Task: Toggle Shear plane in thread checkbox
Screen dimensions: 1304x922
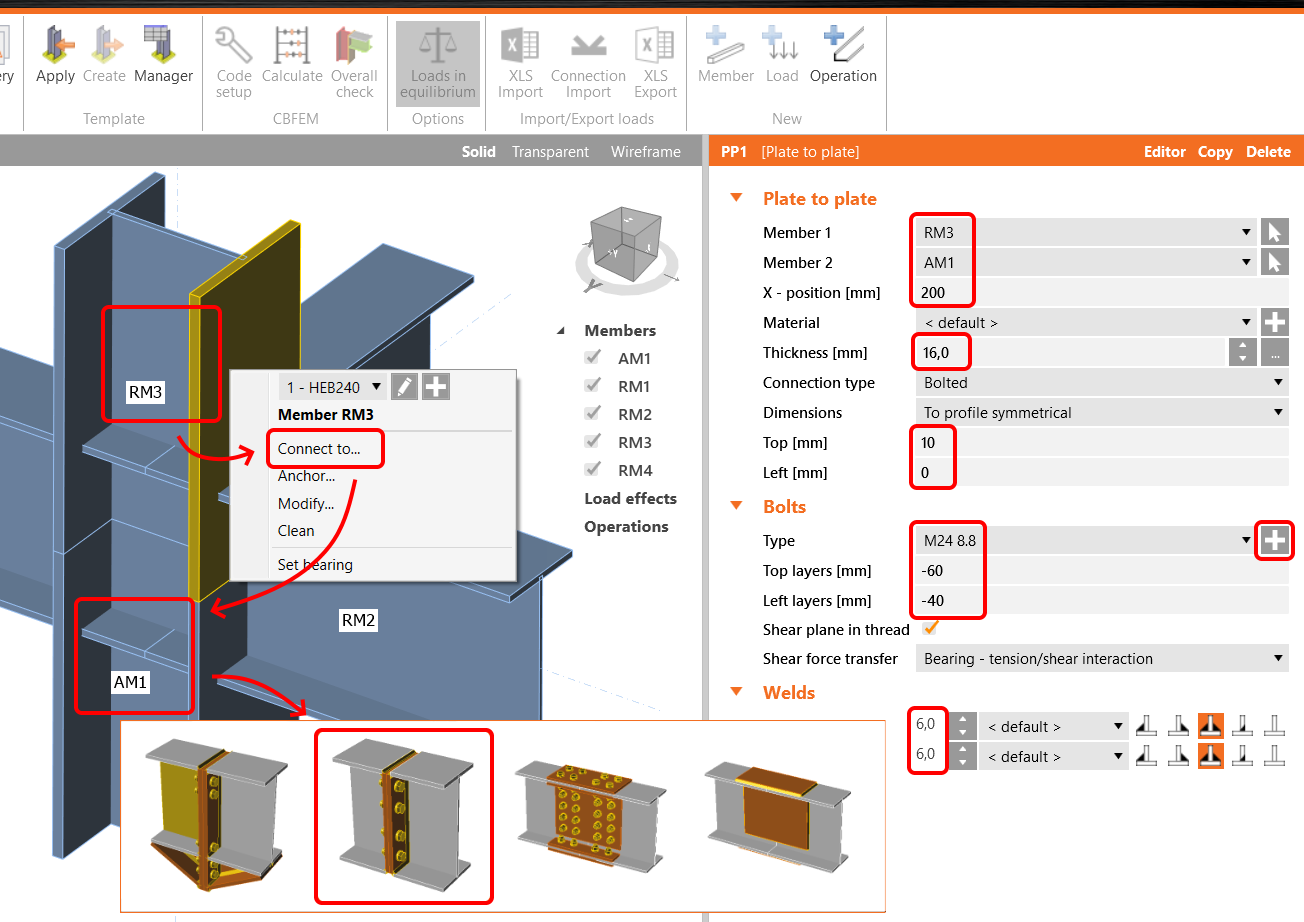Action: coord(931,628)
